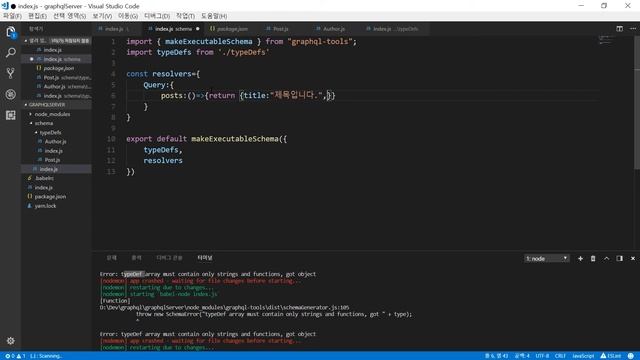Open the Debug view in the activity bar
The image size is (640, 360).
point(11,94)
